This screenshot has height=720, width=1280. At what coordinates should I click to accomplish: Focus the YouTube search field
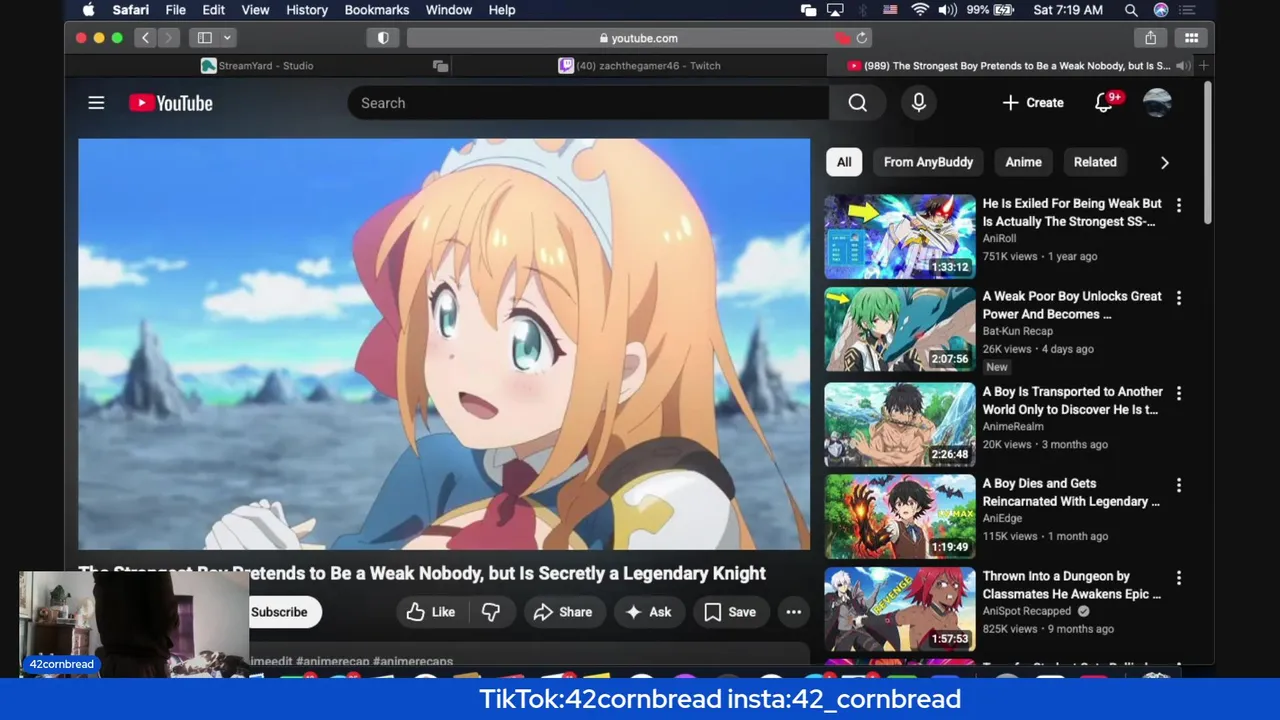click(x=588, y=103)
